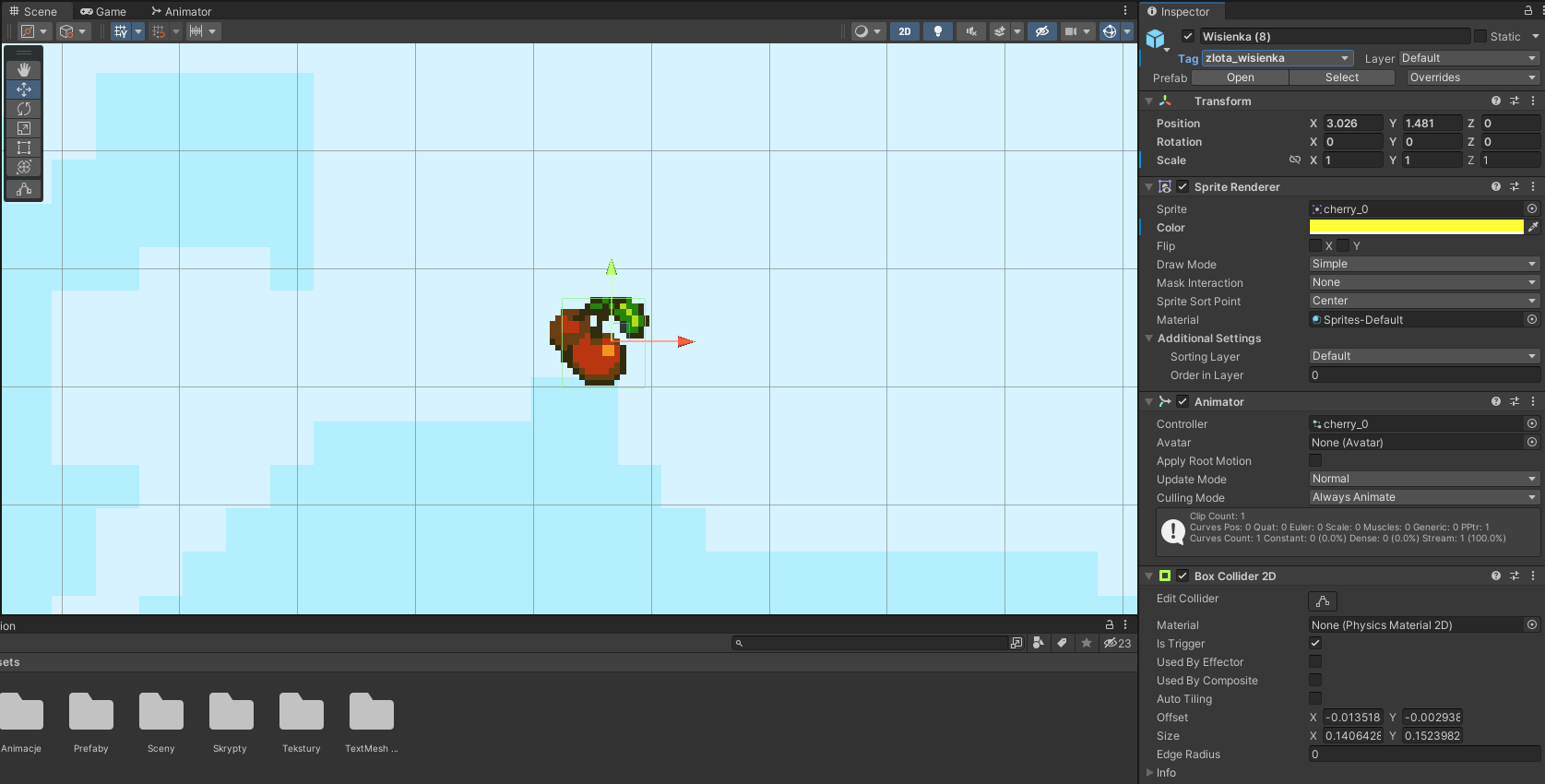Select the Rotate tool

pos(24,109)
